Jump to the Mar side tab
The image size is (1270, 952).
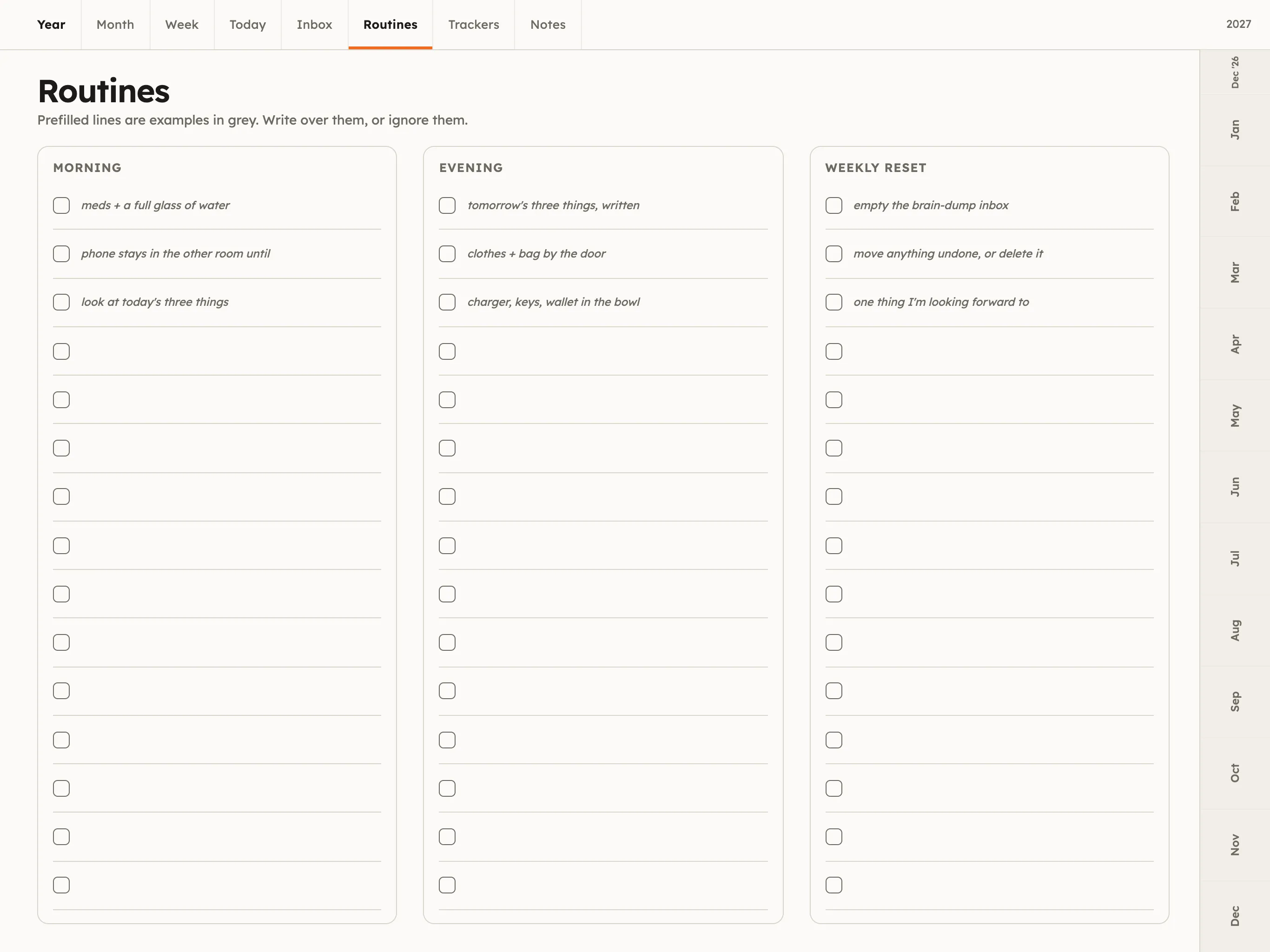coord(1235,273)
